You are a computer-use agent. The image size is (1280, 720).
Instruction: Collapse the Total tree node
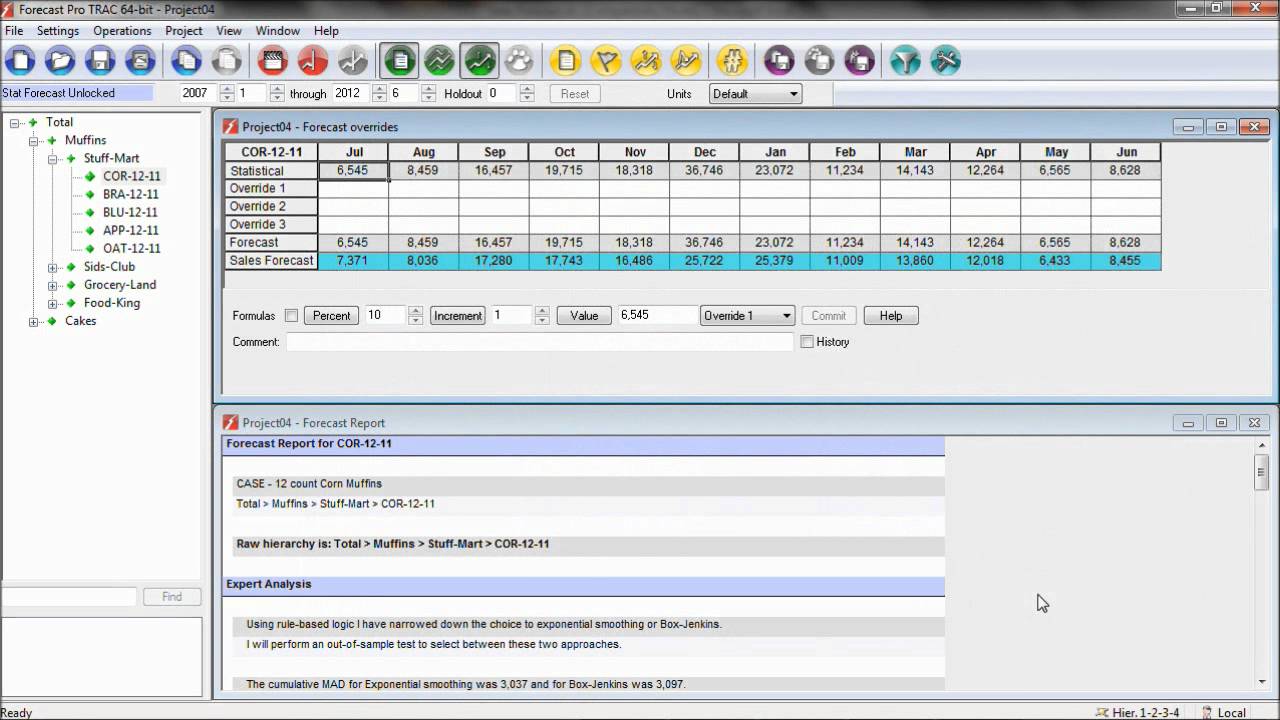tap(15, 122)
